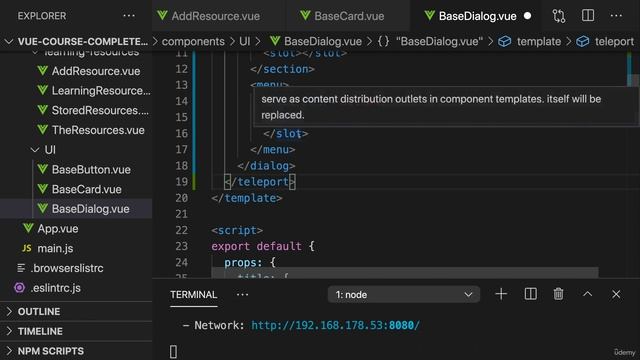The image size is (640, 360).
Task: Split the terminal panel
Action: click(x=530, y=294)
